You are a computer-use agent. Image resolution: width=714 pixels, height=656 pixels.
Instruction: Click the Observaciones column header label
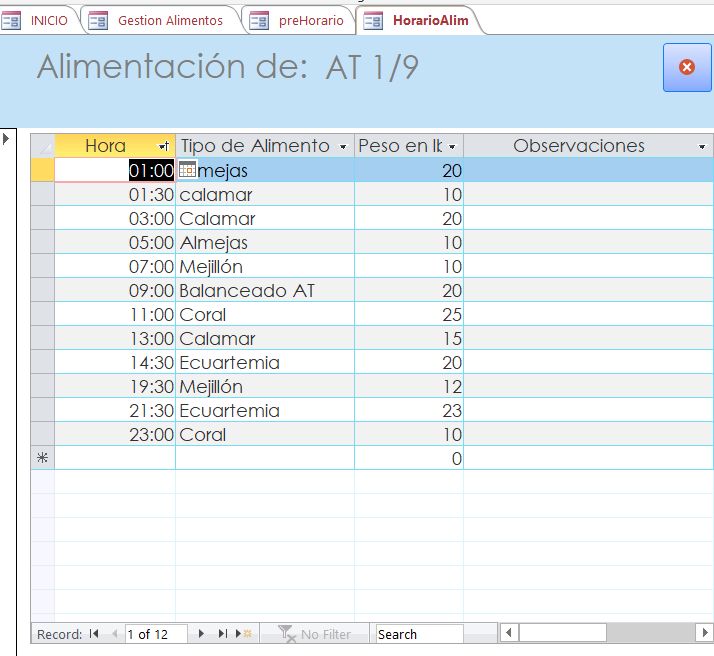(578, 146)
